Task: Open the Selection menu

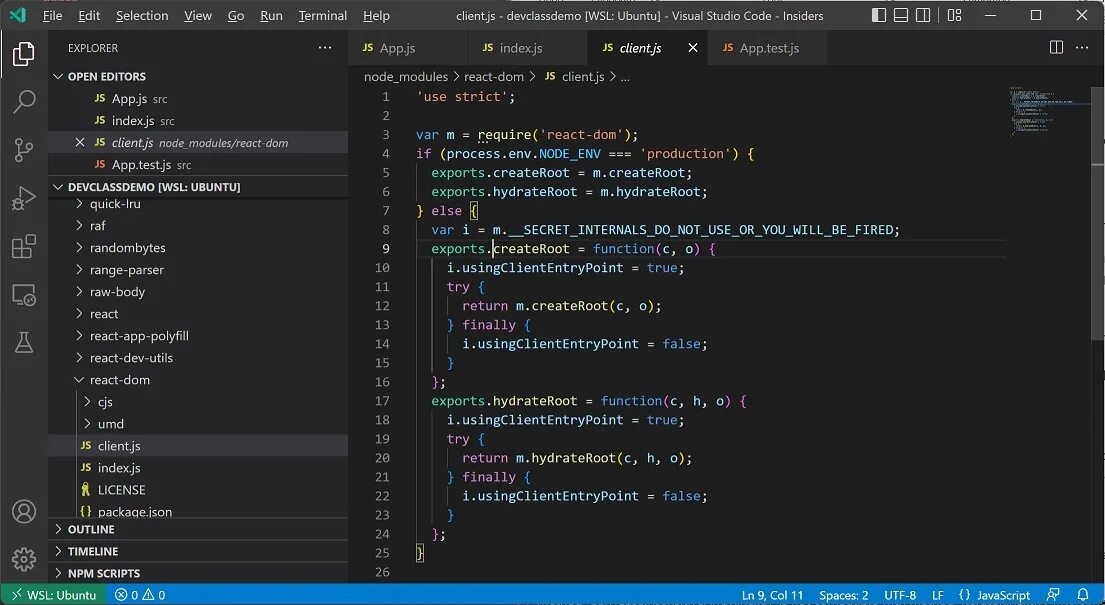Action: [142, 16]
